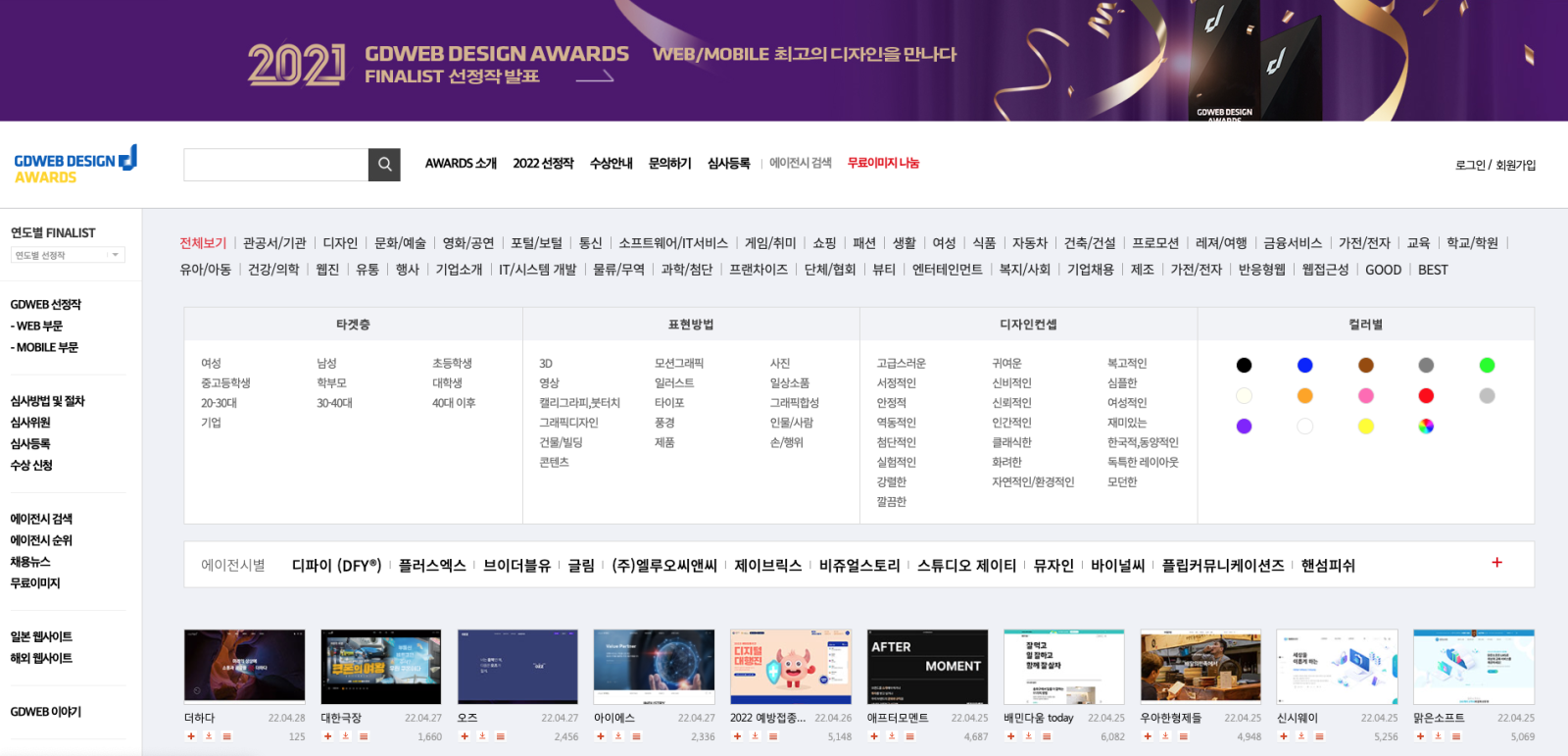Click the list icon under 신시웨이
1568x756 pixels.
click(x=1319, y=736)
